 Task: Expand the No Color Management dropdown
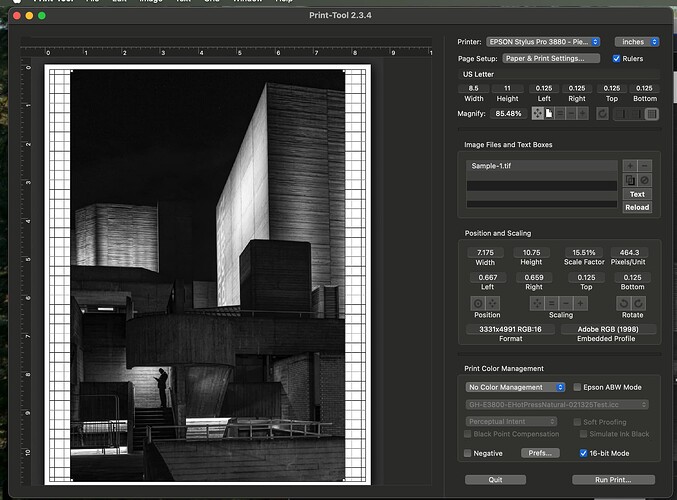(514, 387)
